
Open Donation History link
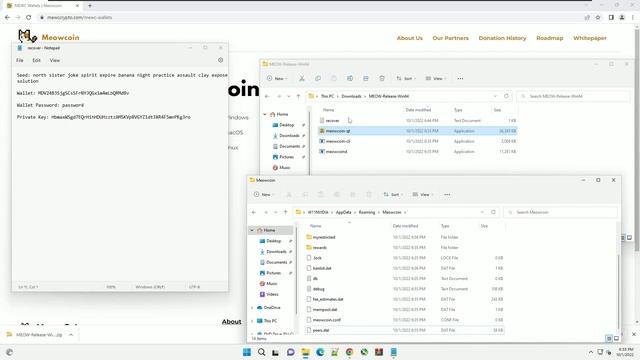tap(502, 38)
